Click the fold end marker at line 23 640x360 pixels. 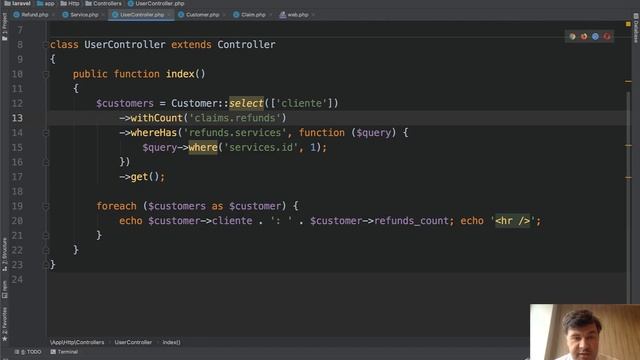point(46,265)
